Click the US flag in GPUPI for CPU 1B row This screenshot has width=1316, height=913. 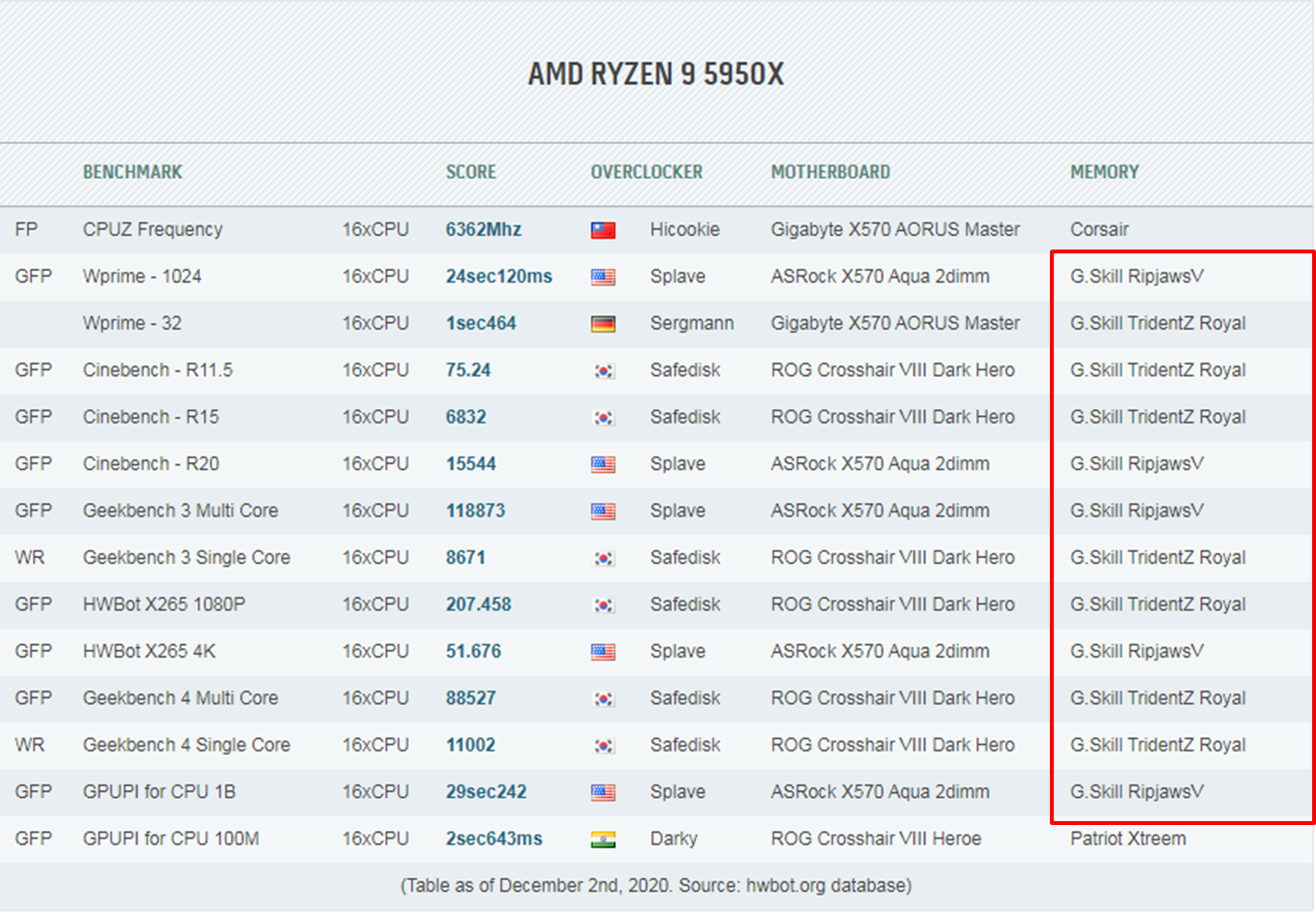[603, 792]
